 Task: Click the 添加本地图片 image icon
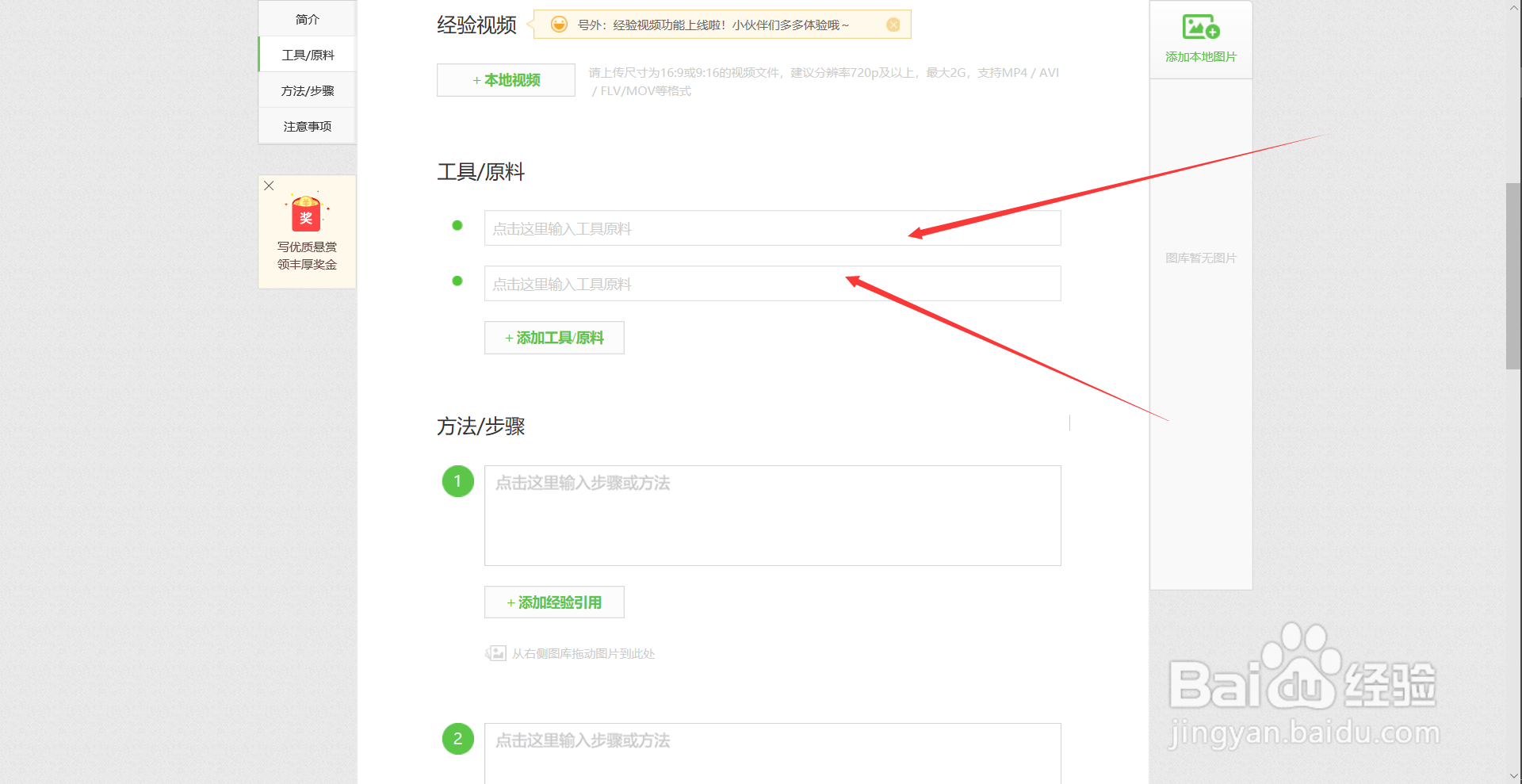click(1199, 27)
